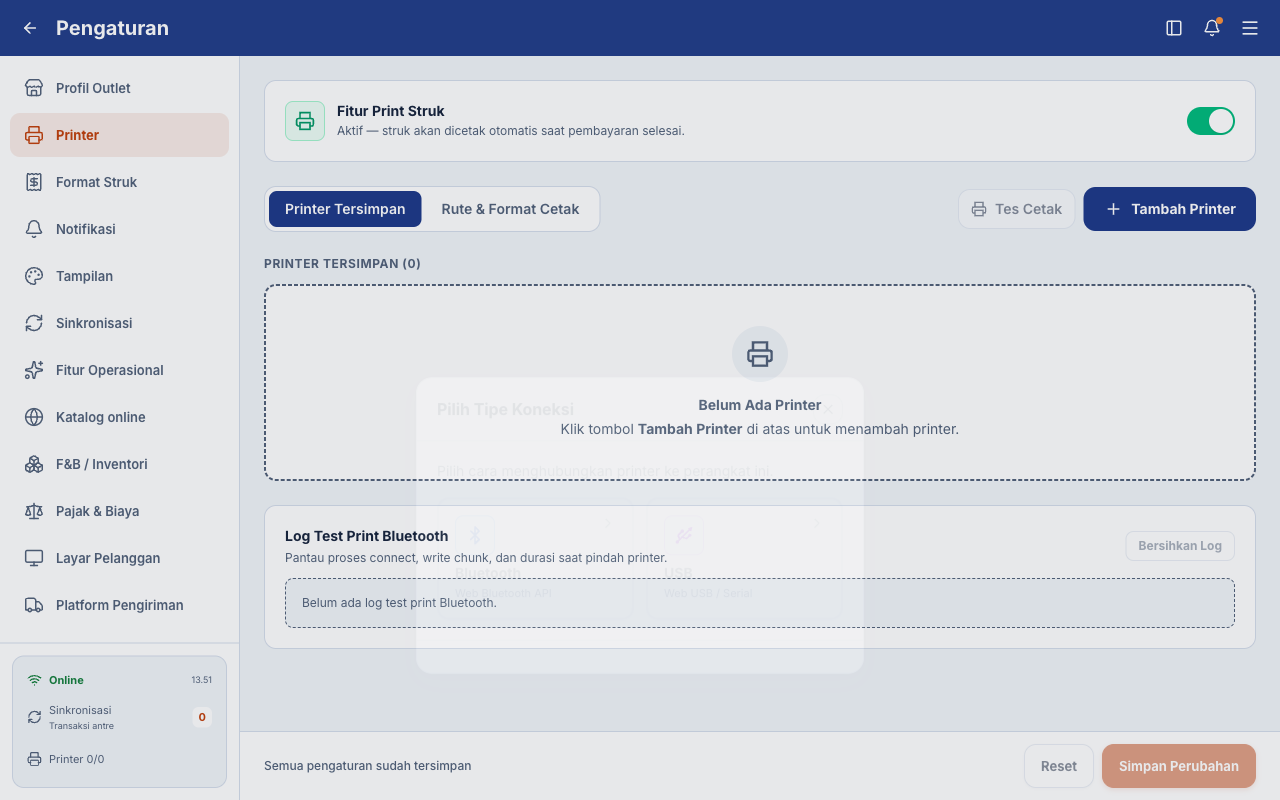The image size is (1280, 800).
Task: Open Format Struk settings
Action: (x=120, y=182)
